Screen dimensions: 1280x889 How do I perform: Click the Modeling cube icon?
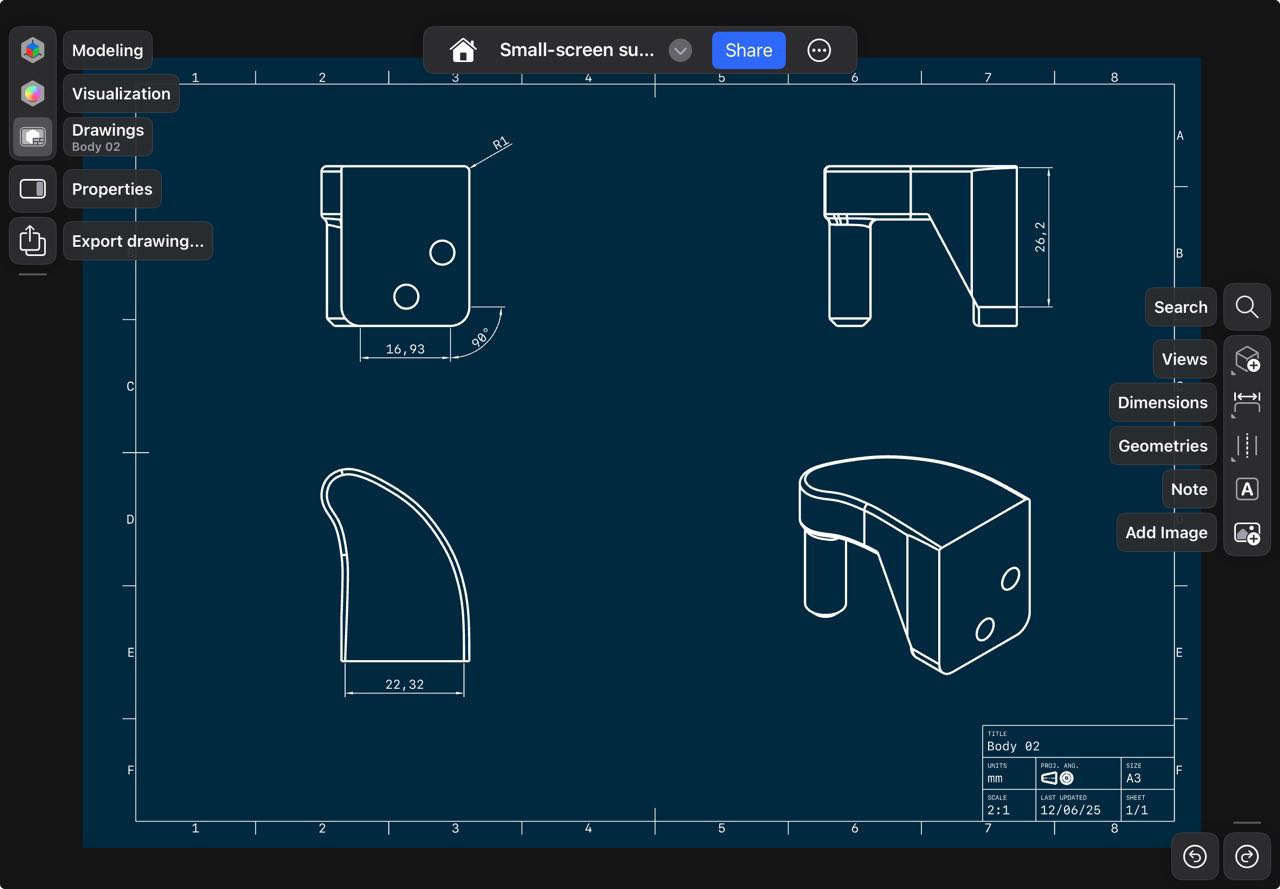pos(33,50)
